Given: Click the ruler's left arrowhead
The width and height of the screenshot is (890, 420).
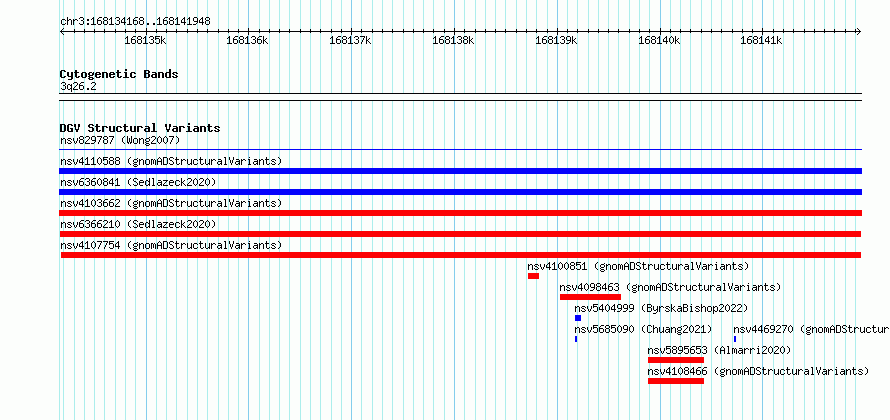Looking at the screenshot, I should click(x=62, y=31).
